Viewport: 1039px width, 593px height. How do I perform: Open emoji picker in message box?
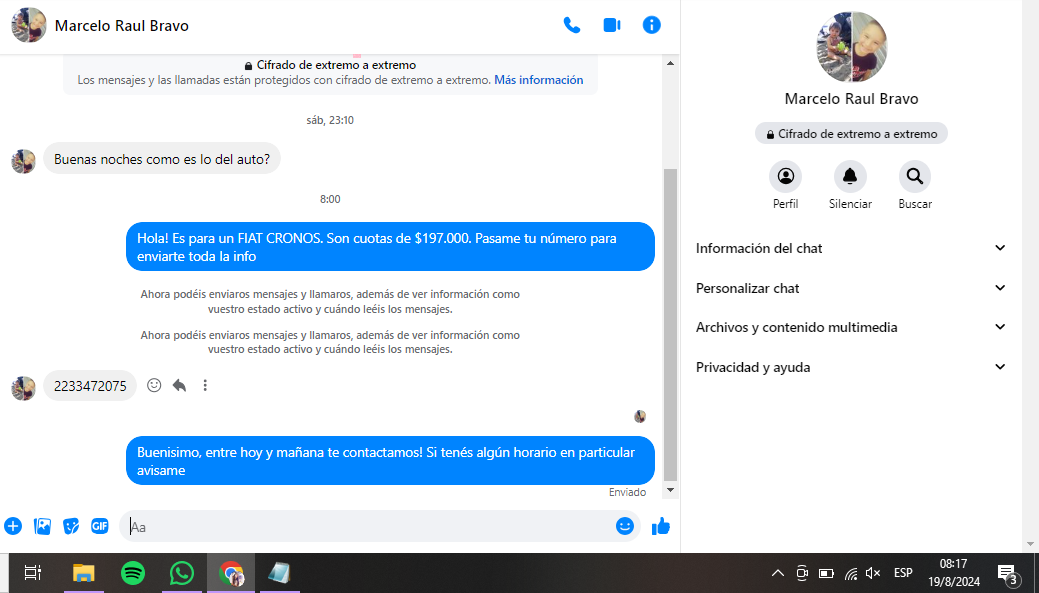coord(624,526)
